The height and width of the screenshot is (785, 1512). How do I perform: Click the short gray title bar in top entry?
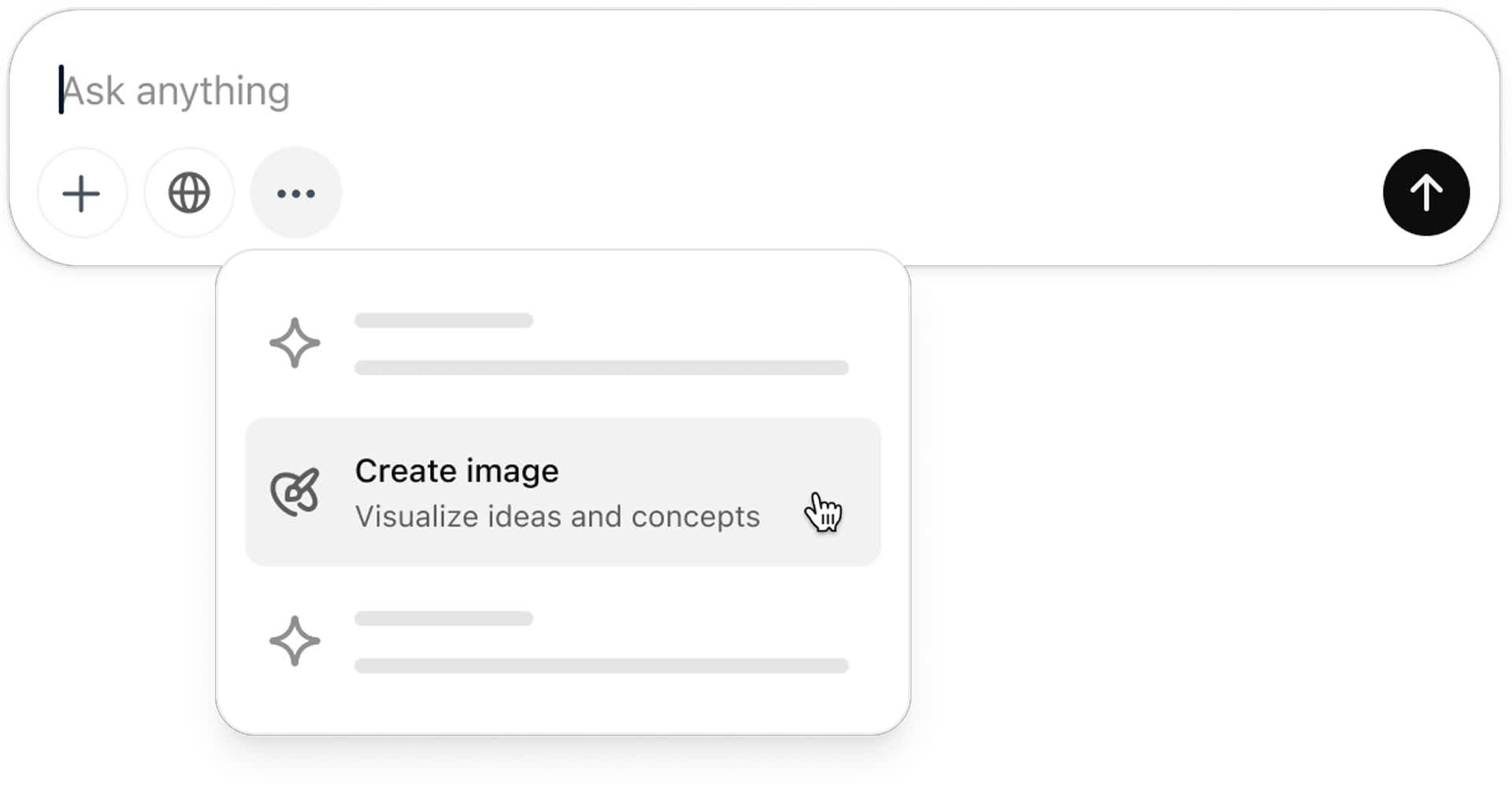[444, 320]
